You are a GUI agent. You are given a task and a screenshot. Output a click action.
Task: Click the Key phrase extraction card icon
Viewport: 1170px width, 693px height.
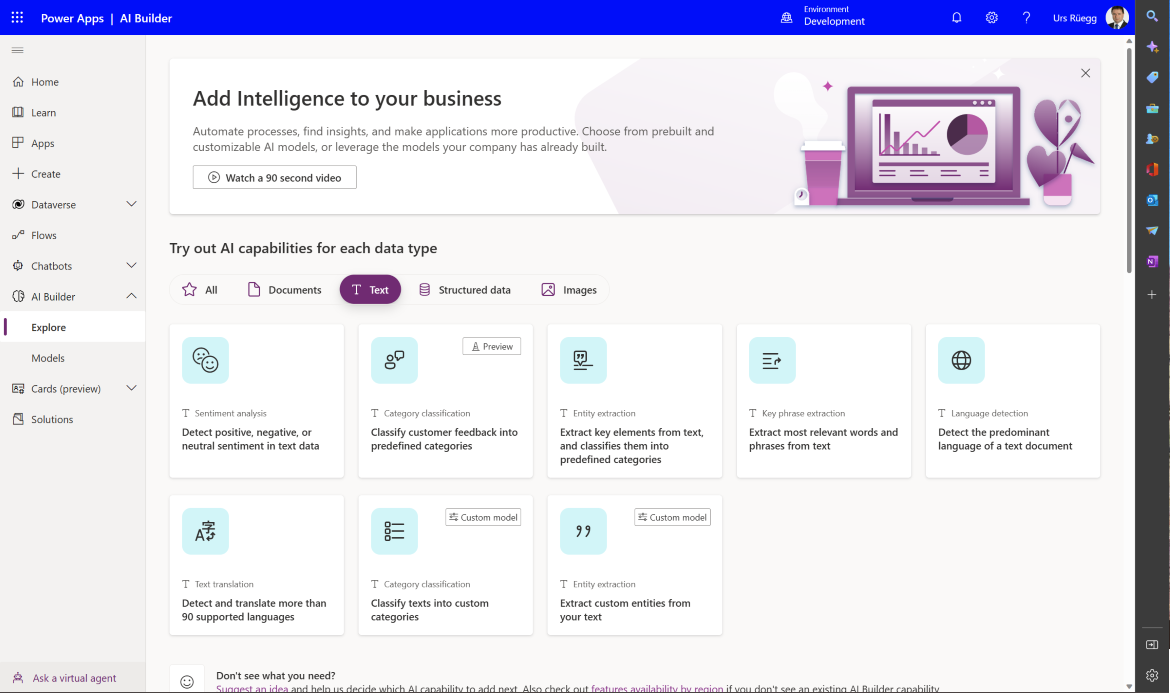pyautogui.click(x=772, y=360)
